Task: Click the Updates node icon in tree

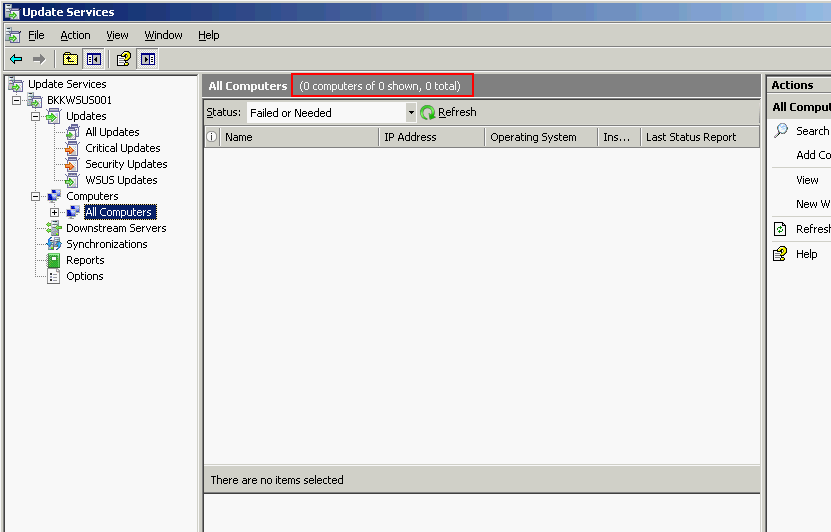Action: [x=54, y=116]
